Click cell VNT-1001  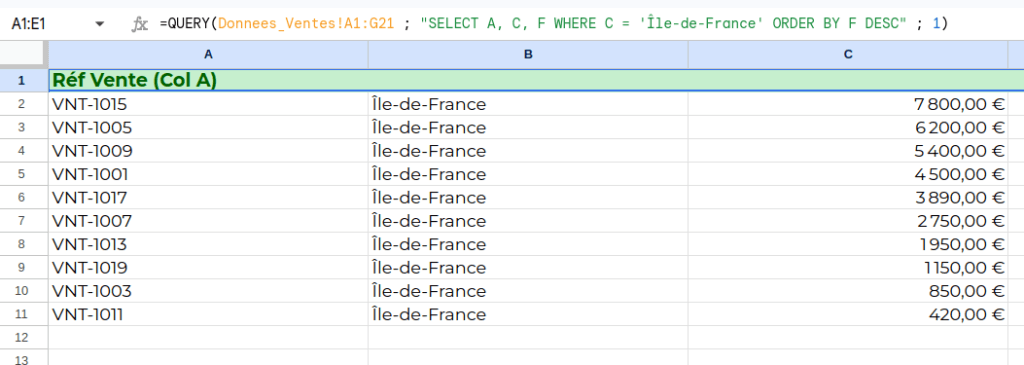208,174
